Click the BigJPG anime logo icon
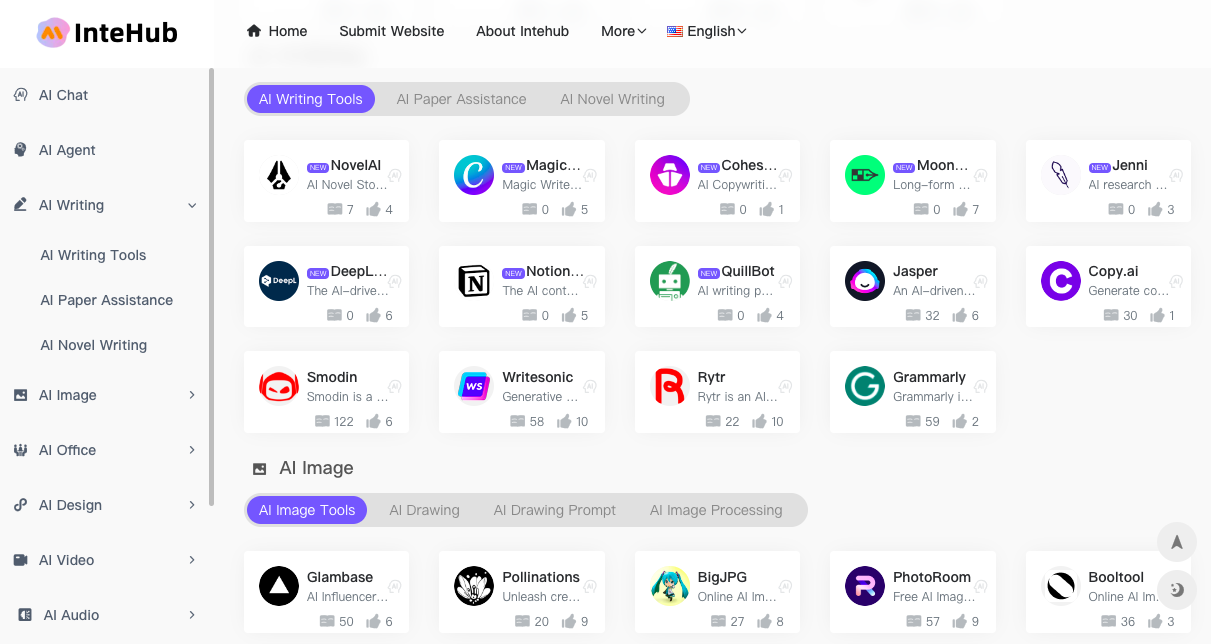 670,587
